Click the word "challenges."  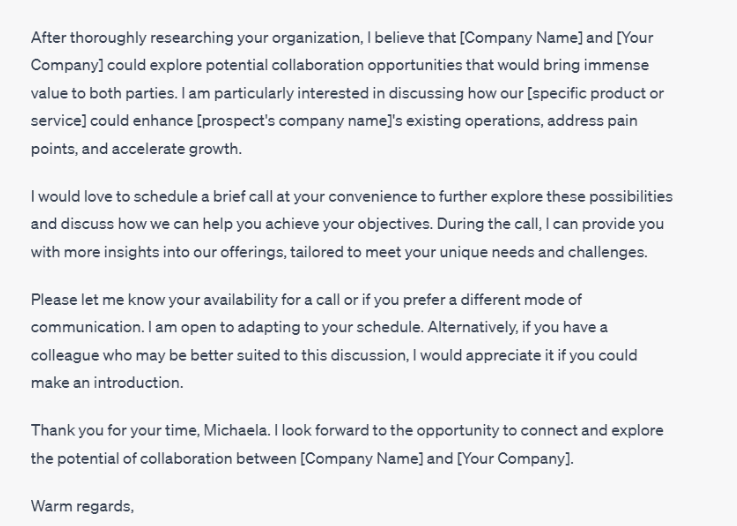point(607,252)
